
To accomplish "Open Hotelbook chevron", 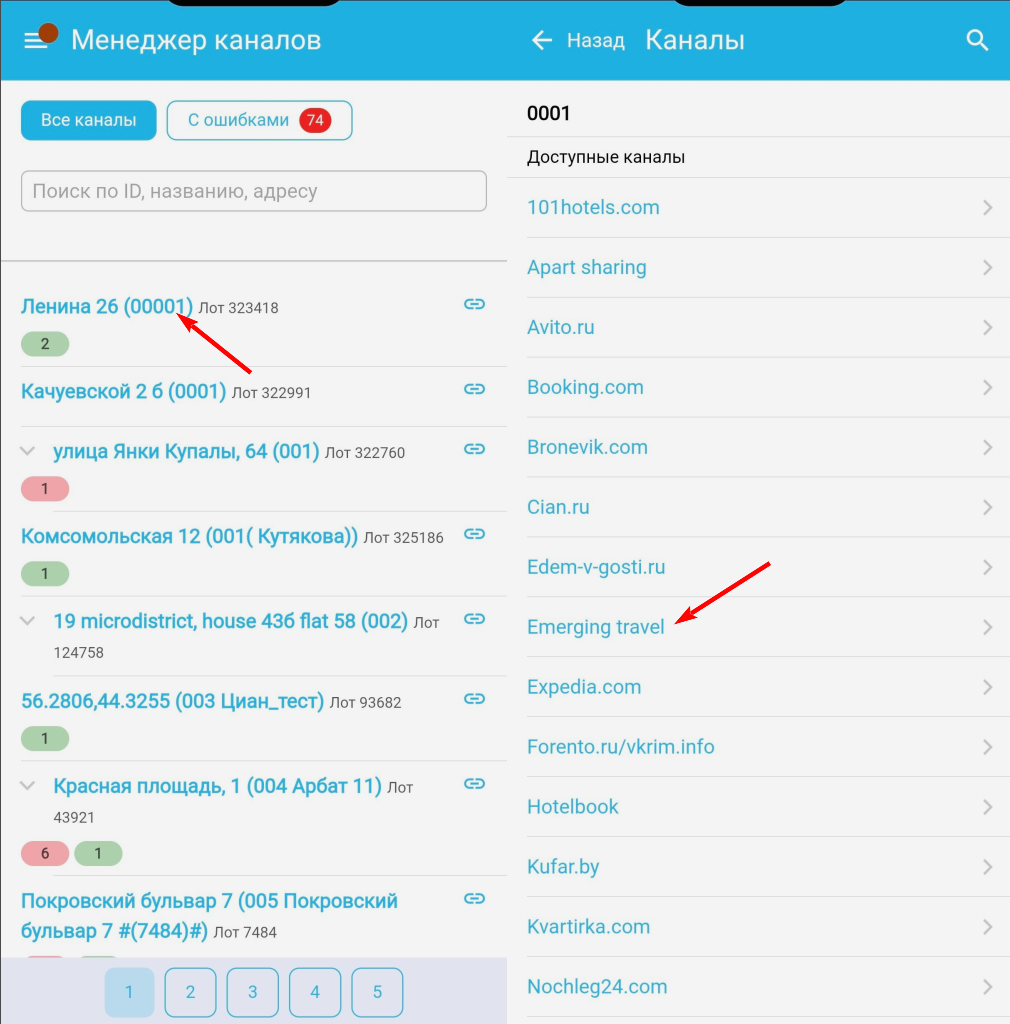I will pos(987,807).
